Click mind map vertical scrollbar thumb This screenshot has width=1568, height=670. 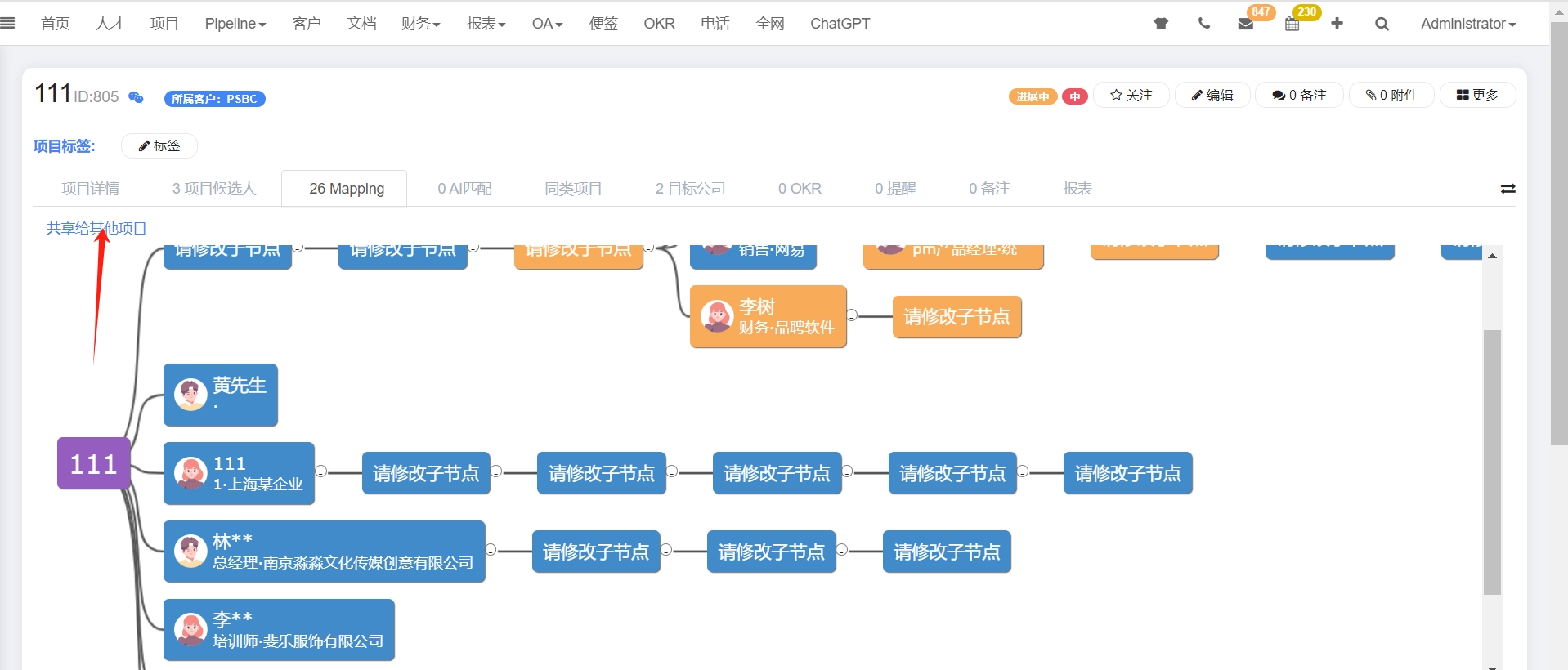point(1492,462)
